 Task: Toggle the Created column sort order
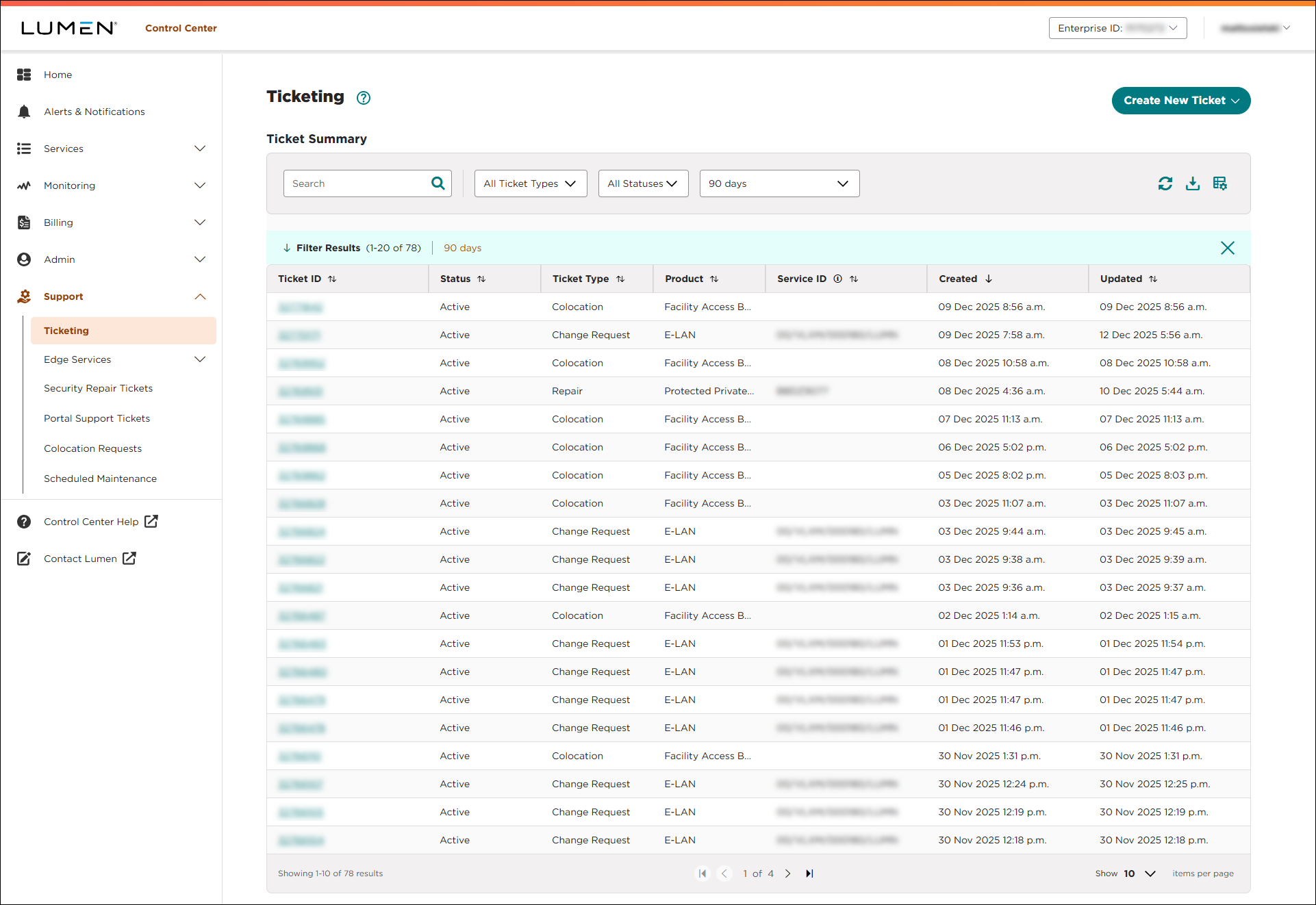989,279
